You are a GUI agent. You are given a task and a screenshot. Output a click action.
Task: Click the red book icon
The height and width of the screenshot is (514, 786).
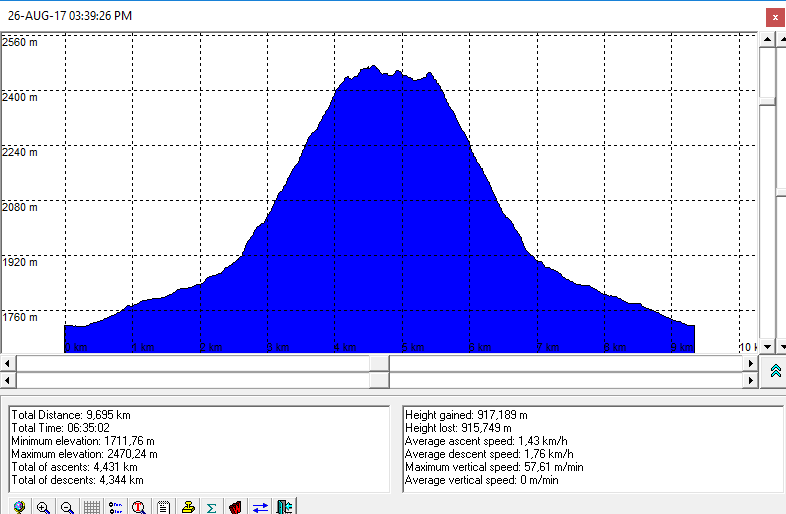pos(235,506)
